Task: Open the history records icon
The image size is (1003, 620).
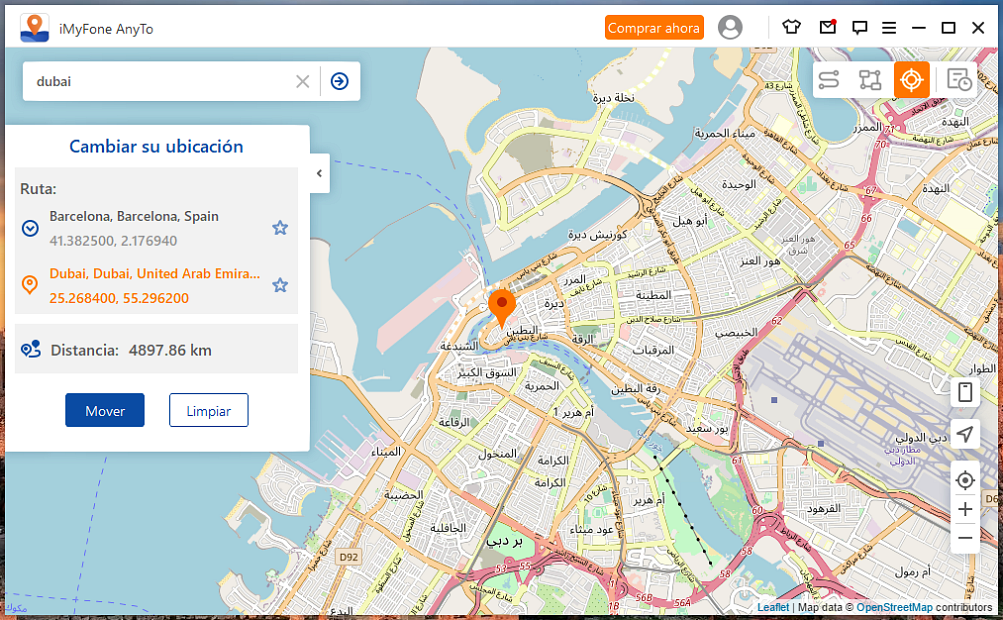Action: [959, 80]
